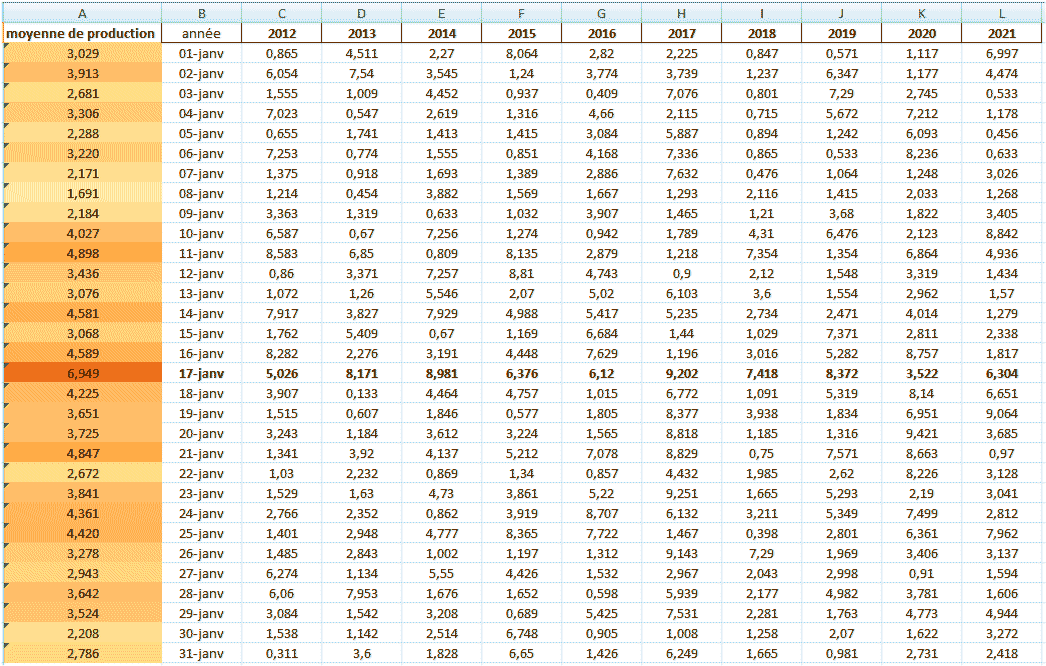1046x666 pixels.
Task: Select column A header
Action: (82, 13)
